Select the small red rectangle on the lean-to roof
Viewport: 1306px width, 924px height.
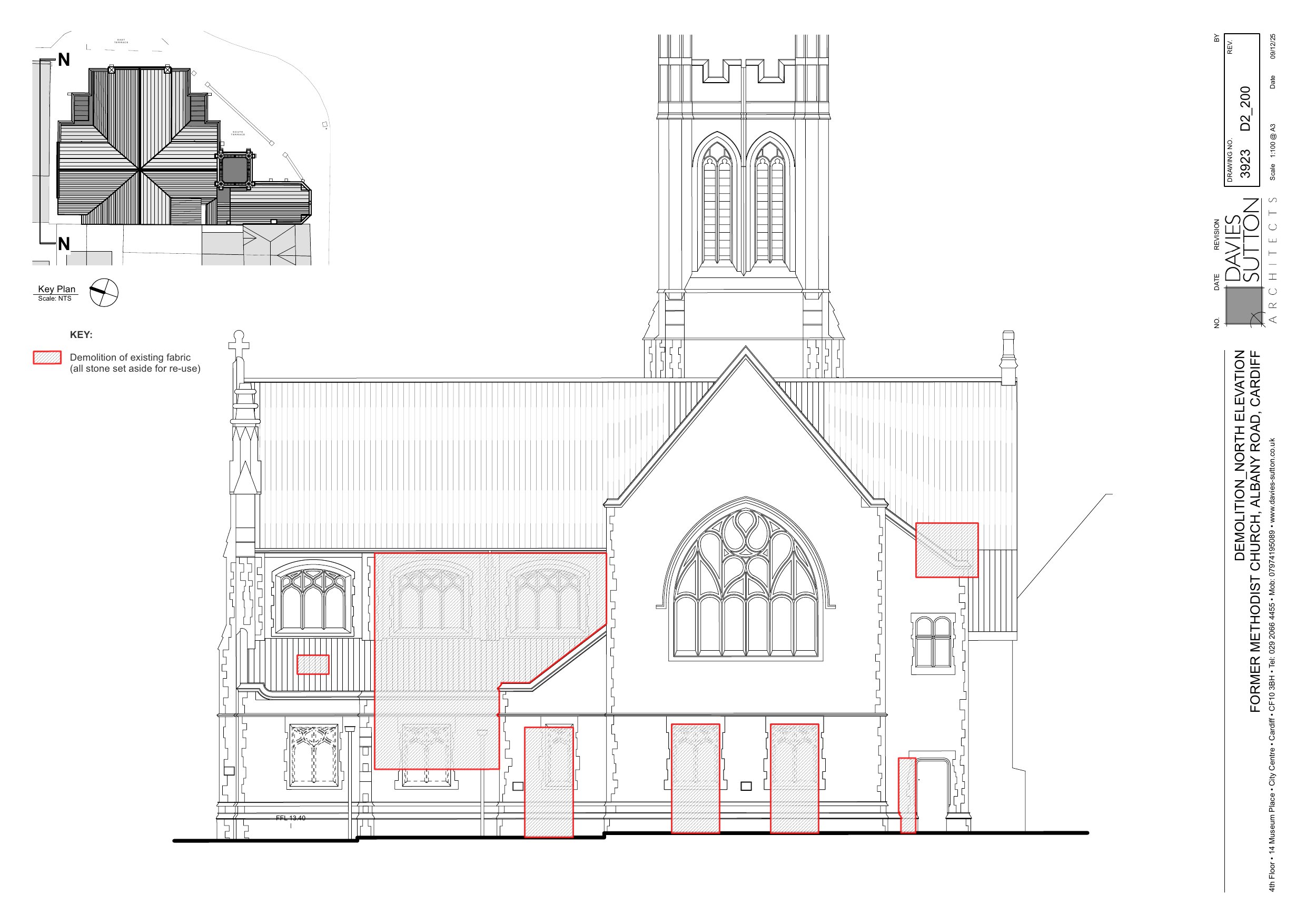(313, 664)
